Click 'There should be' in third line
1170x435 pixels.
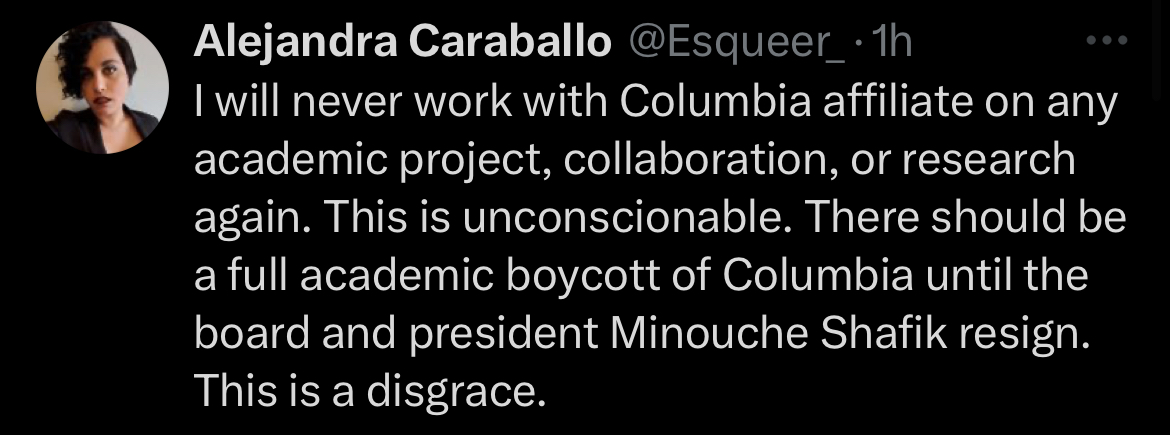click(x=964, y=218)
